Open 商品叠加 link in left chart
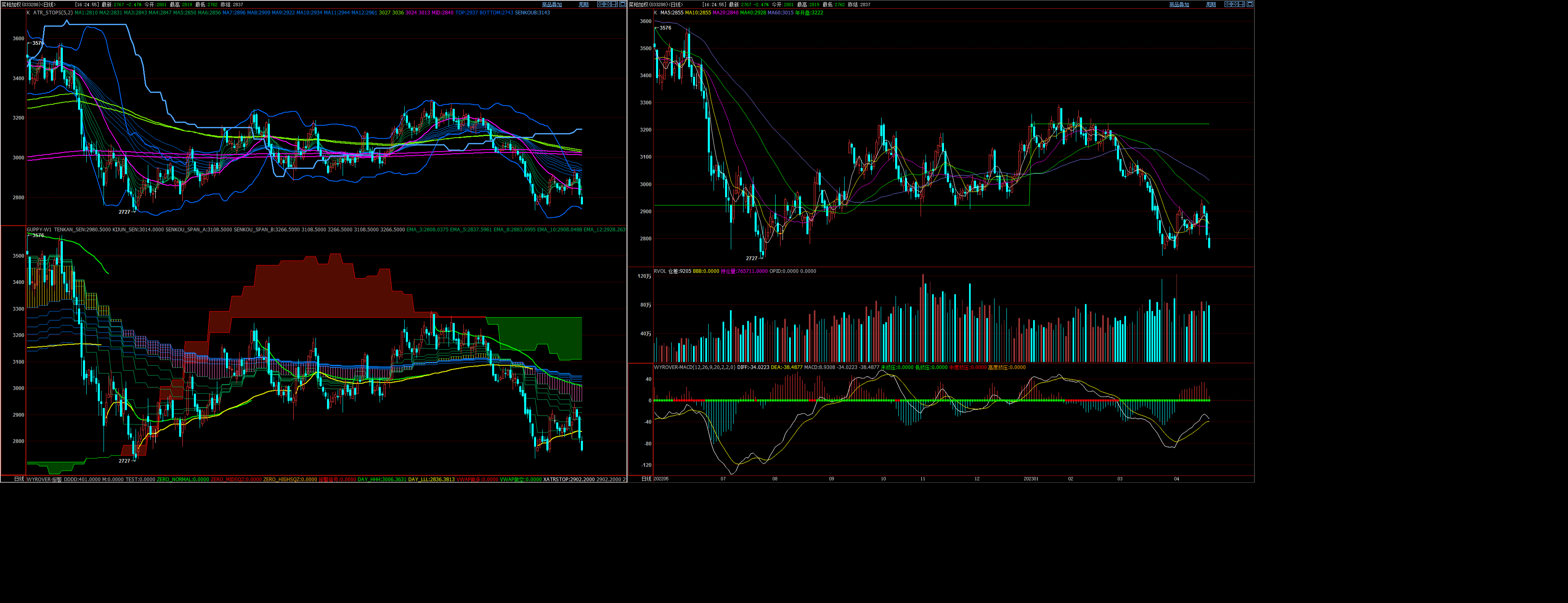The width and height of the screenshot is (1568, 603). 552,4
